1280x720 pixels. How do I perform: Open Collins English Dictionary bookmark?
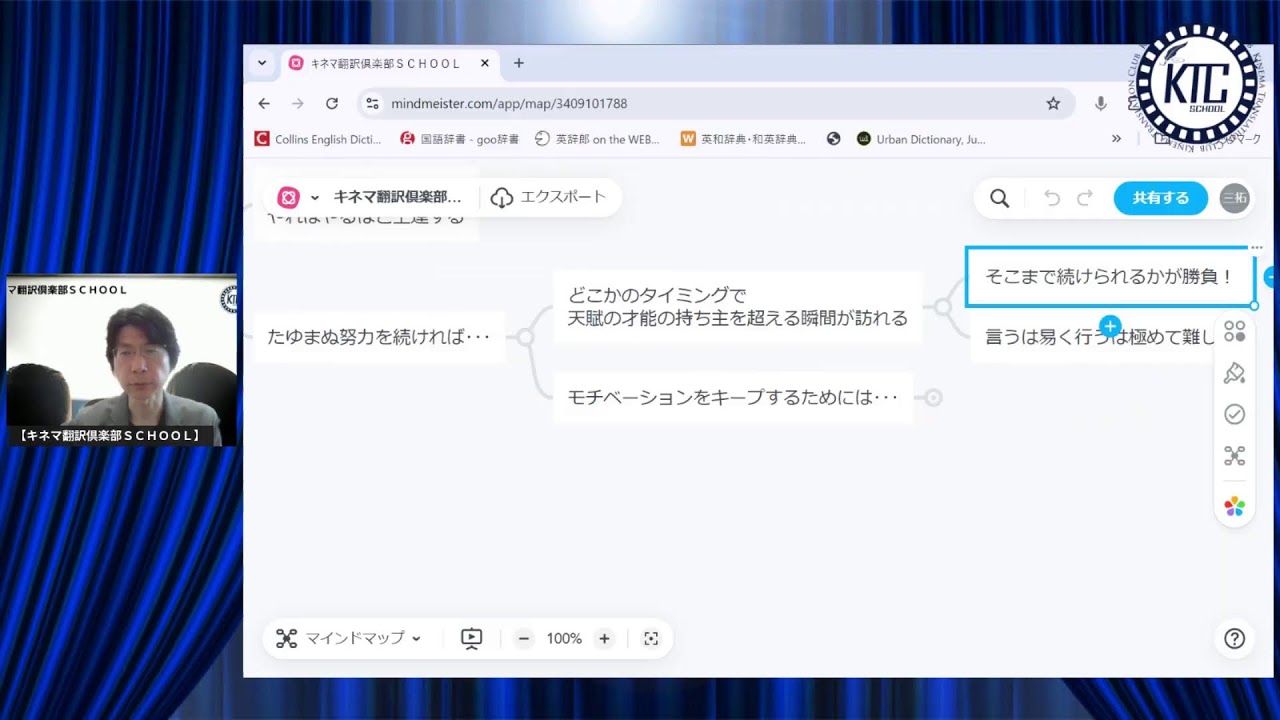coord(318,139)
